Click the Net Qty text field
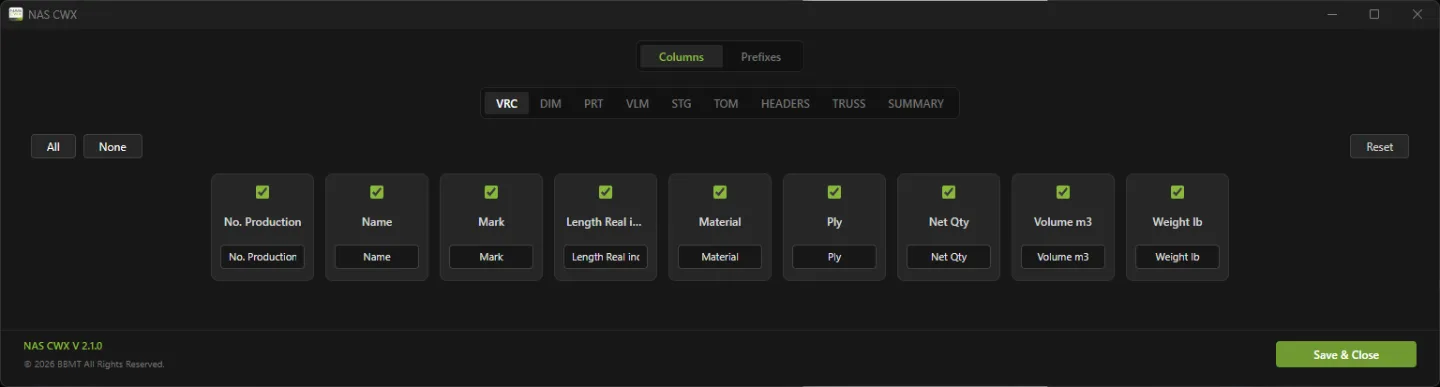 (949, 257)
